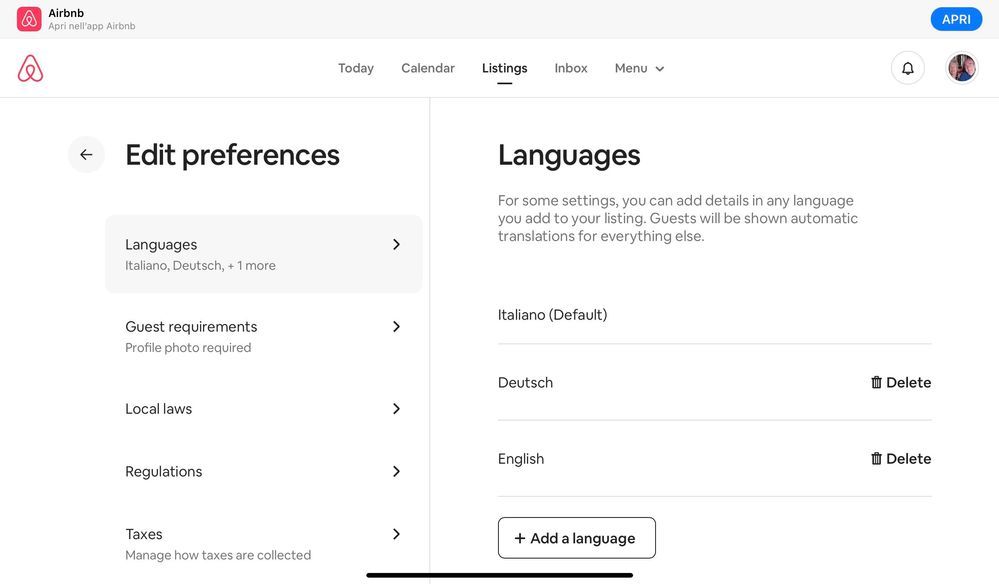Open the Regulations settings row
This screenshot has height=584, width=999.
coord(263,472)
